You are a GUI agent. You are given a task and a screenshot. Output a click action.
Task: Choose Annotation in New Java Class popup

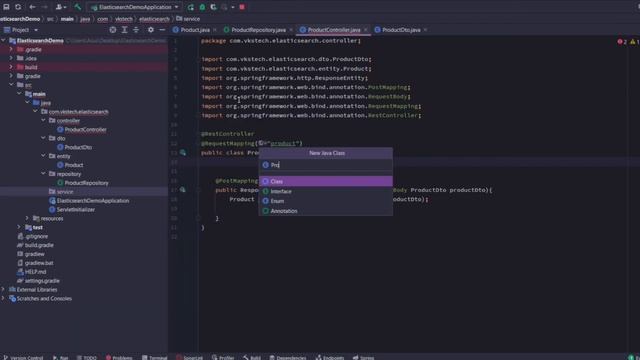(326, 211)
